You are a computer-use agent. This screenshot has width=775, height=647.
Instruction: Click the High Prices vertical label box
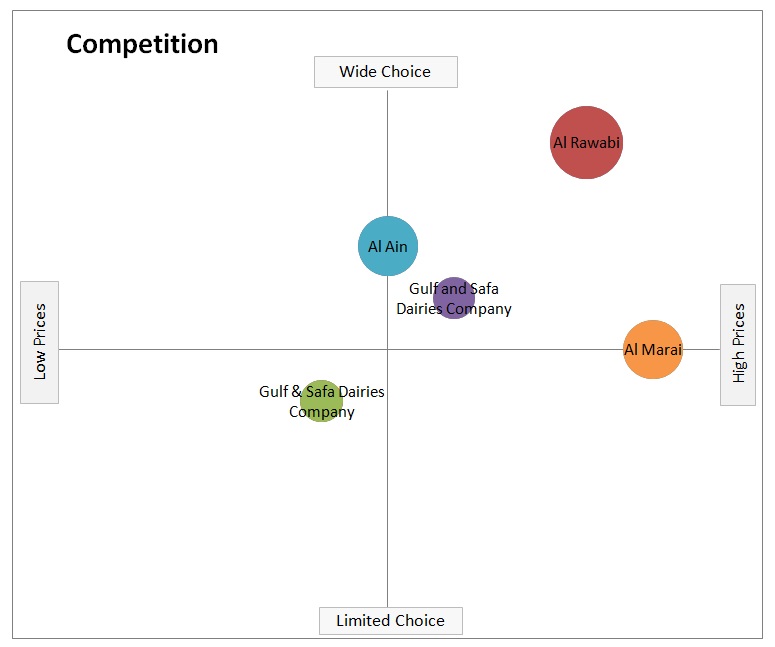coord(738,344)
